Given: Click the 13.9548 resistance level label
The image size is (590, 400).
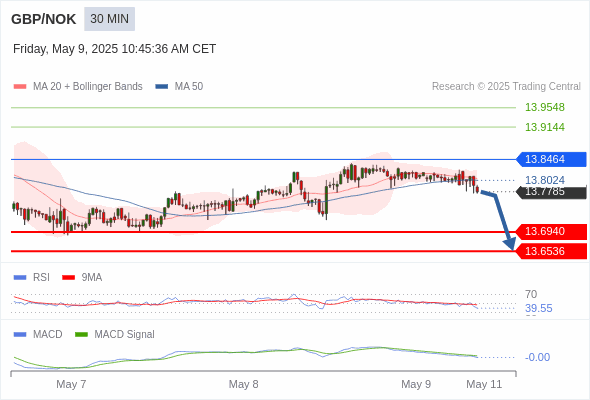Looking at the screenshot, I should tap(544, 107).
